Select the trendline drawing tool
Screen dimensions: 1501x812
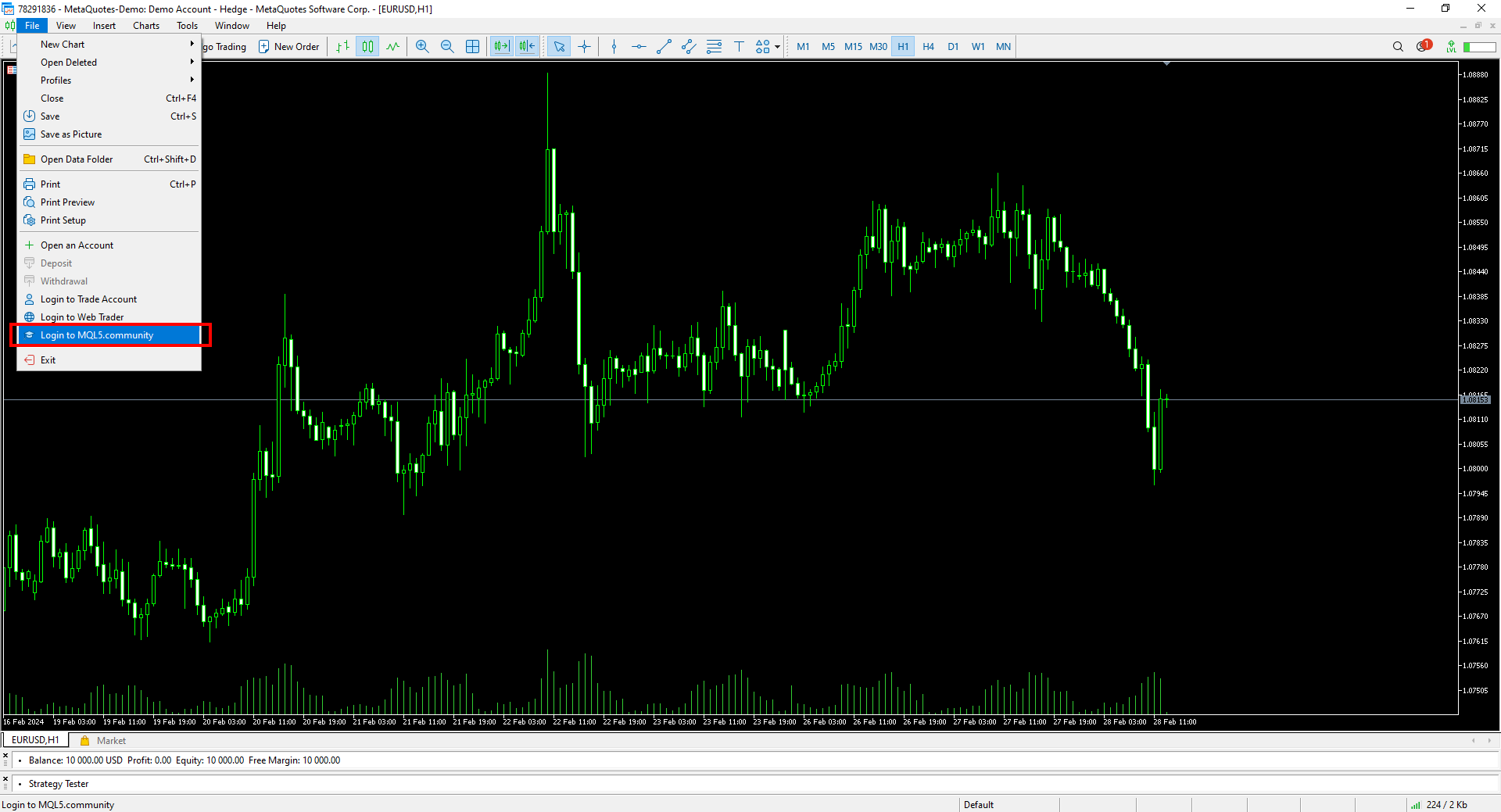[x=664, y=47]
